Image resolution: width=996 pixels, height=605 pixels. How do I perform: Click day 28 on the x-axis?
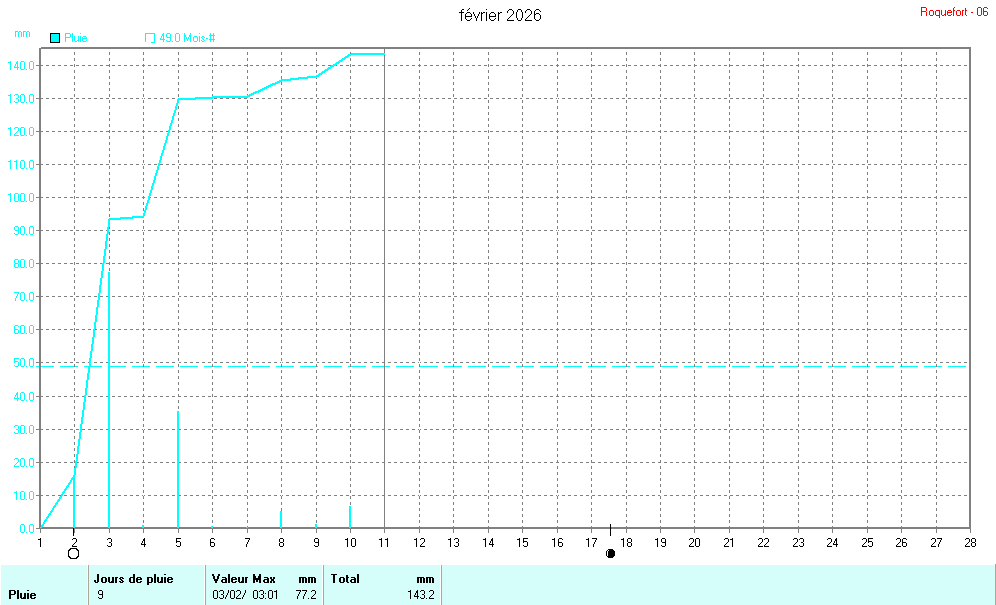[968, 542]
